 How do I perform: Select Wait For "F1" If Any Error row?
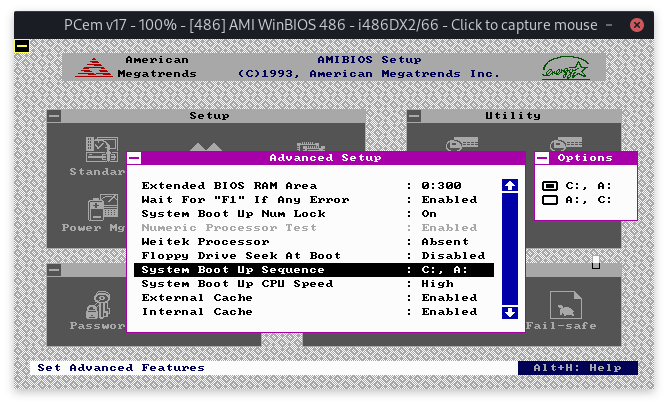tap(314, 200)
